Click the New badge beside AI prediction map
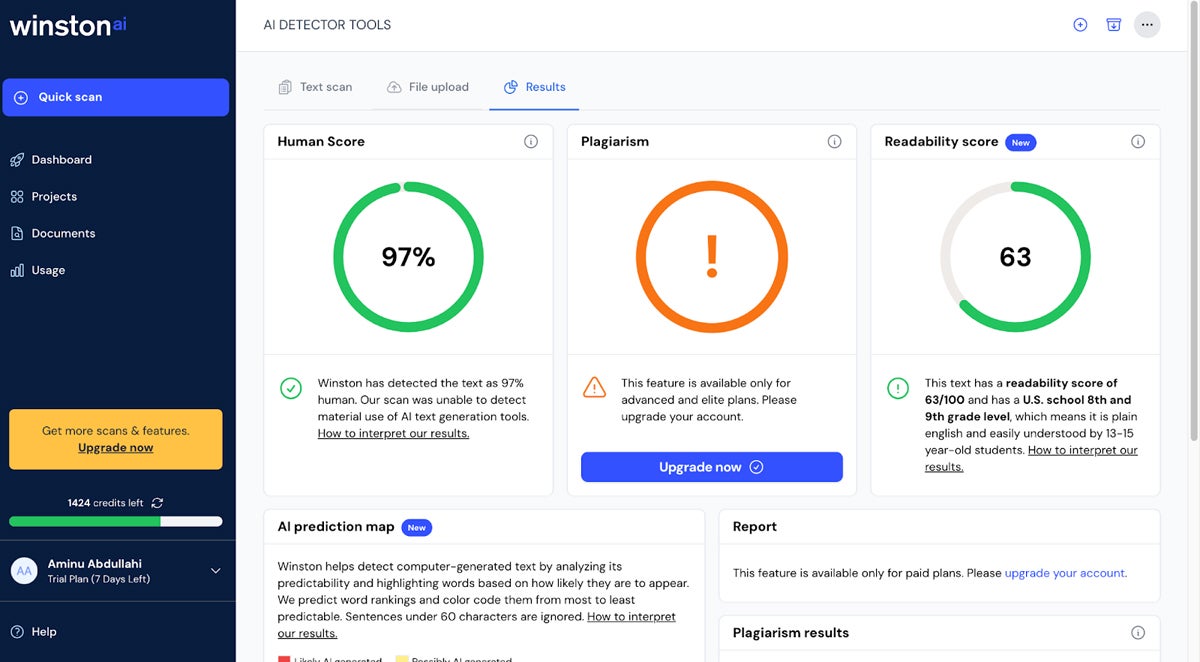This screenshot has width=1200, height=662. pyautogui.click(x=417, y=527)
